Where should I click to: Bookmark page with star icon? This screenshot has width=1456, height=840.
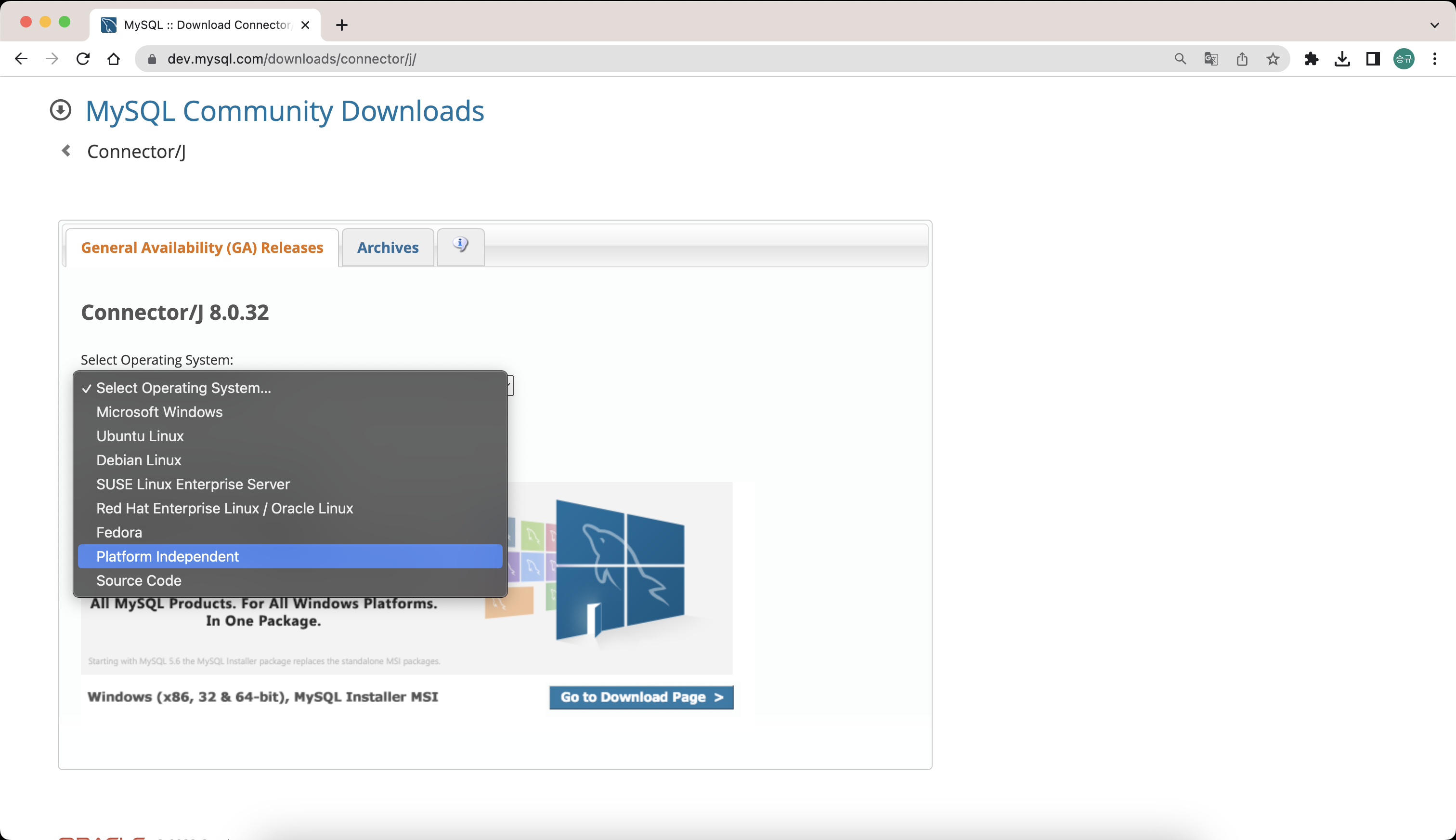click(x=1273, y=59)
